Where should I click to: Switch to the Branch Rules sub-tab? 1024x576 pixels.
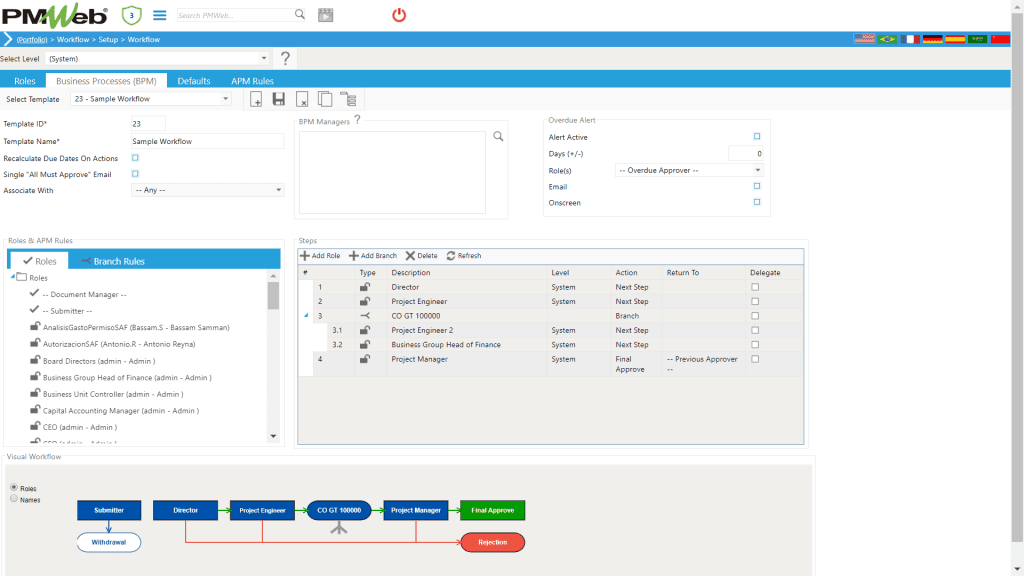pyautogui.click(x=112, y=261)
